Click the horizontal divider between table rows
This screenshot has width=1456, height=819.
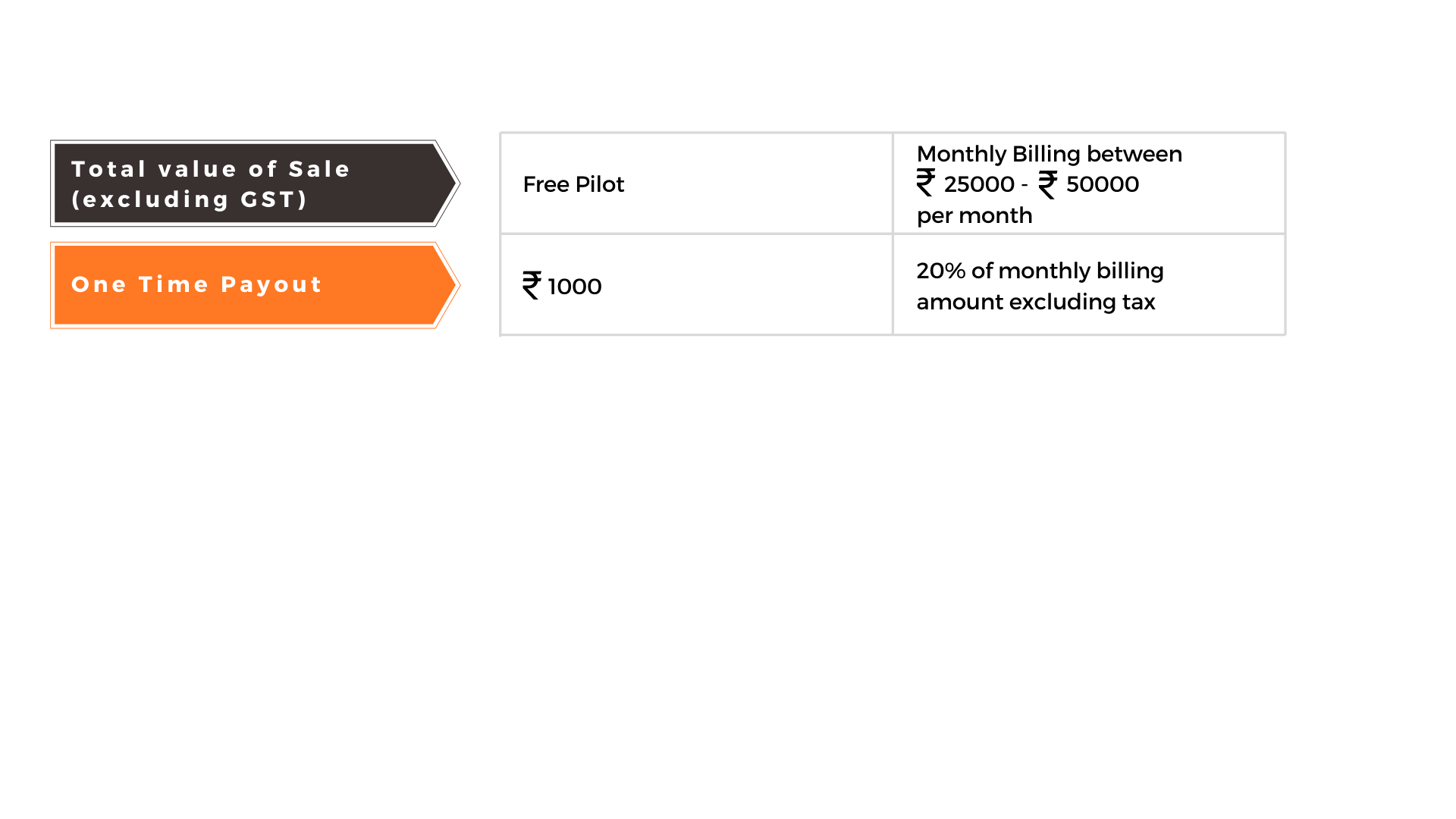[x=893, y=234]
